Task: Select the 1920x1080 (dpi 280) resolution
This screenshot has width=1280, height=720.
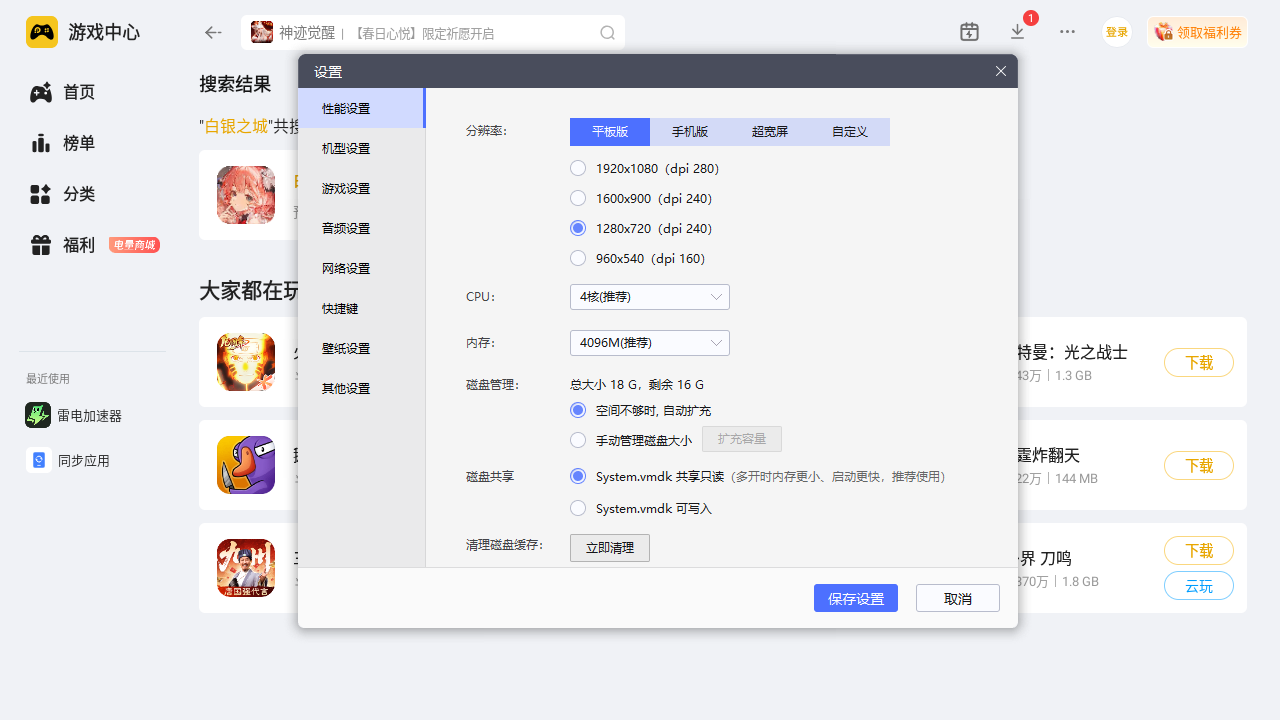Action: click(578, 168)
